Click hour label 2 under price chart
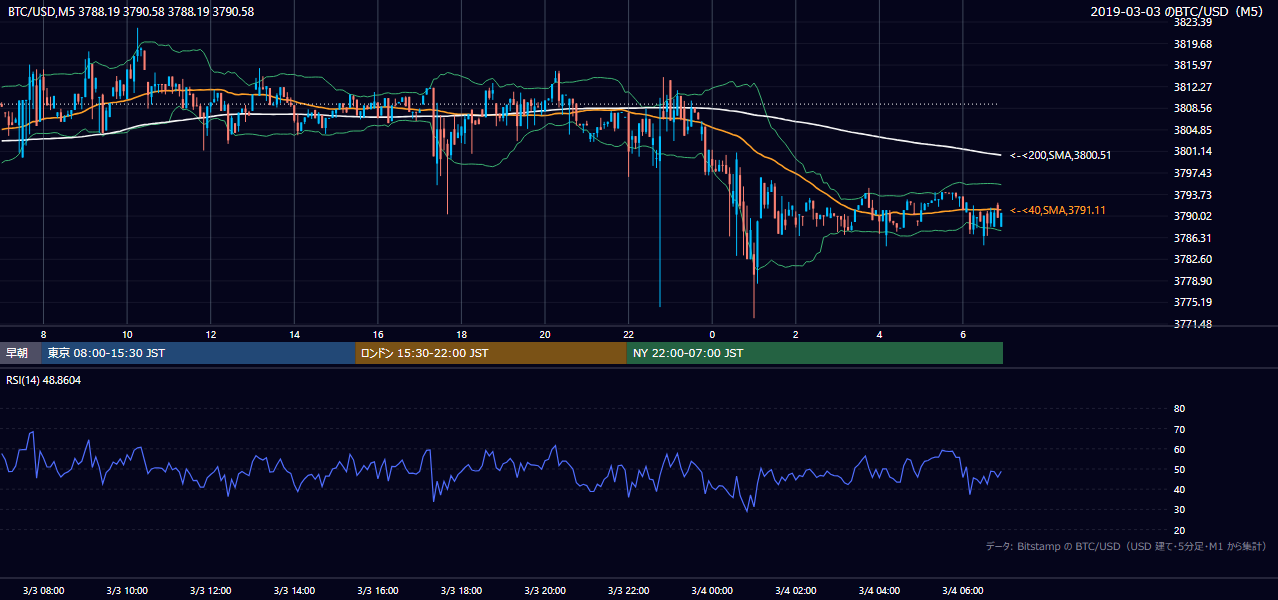 click(795, 333)
